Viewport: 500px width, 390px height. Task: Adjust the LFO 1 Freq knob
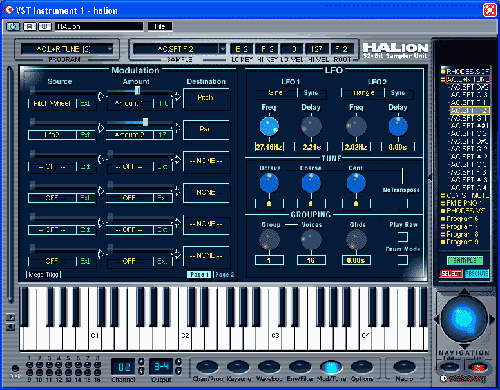[269, 127]
